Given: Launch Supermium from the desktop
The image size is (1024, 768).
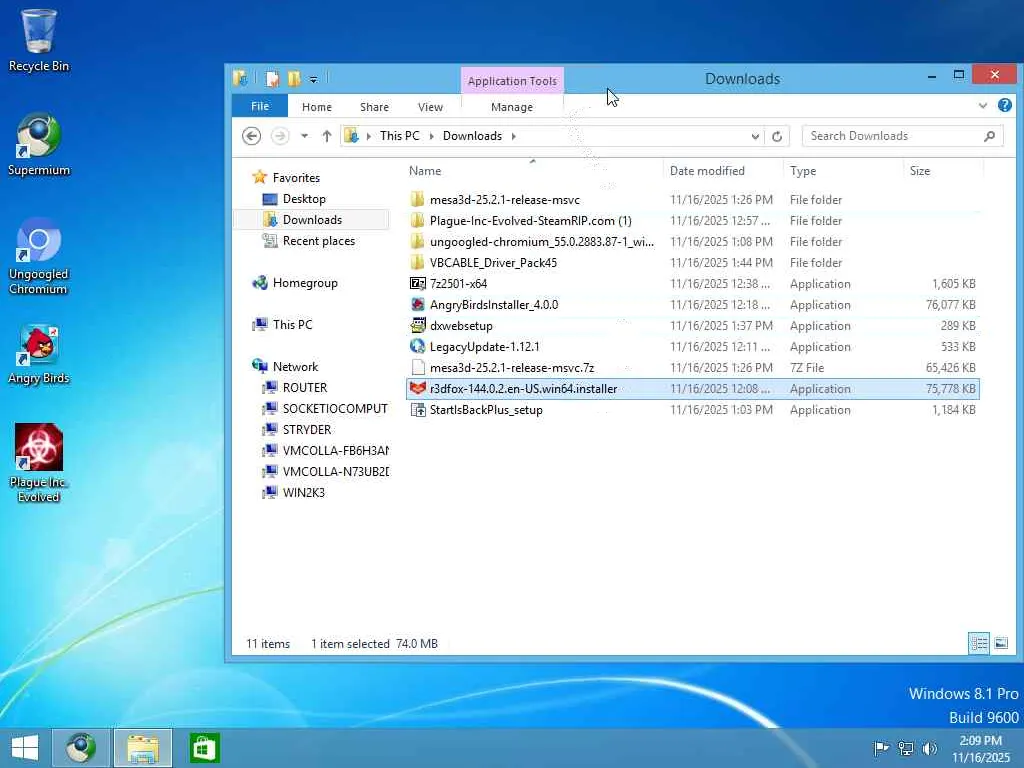Looking at the screenshot, I should (x=39, y=144).
